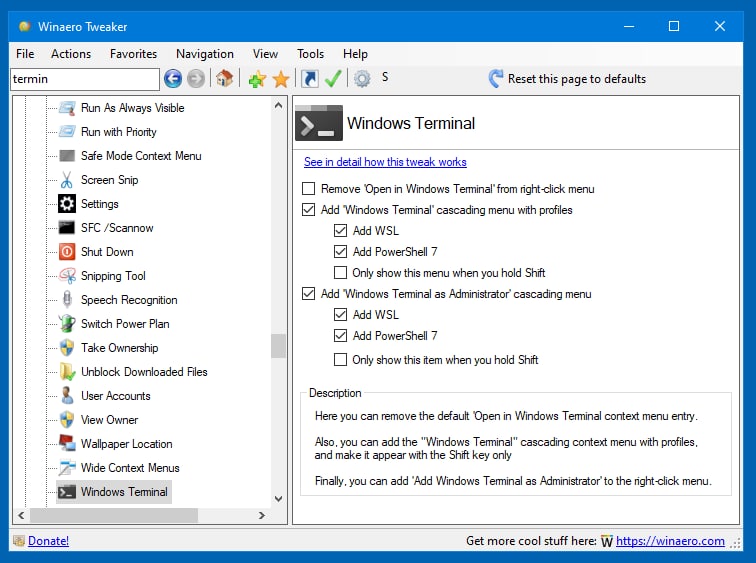Uncheck Add PowerShell 7 under Administrator menu
The height and width of the screenshot is (563, 756).
[x=340, y=335]
